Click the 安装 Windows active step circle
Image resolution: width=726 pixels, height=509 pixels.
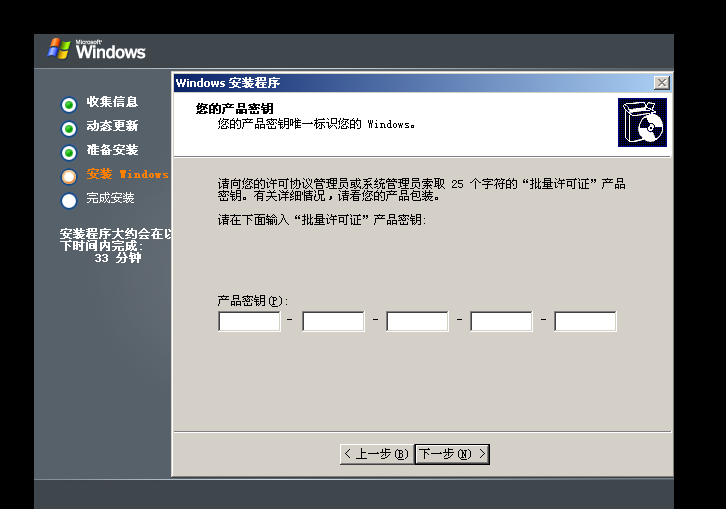point(69,177)
